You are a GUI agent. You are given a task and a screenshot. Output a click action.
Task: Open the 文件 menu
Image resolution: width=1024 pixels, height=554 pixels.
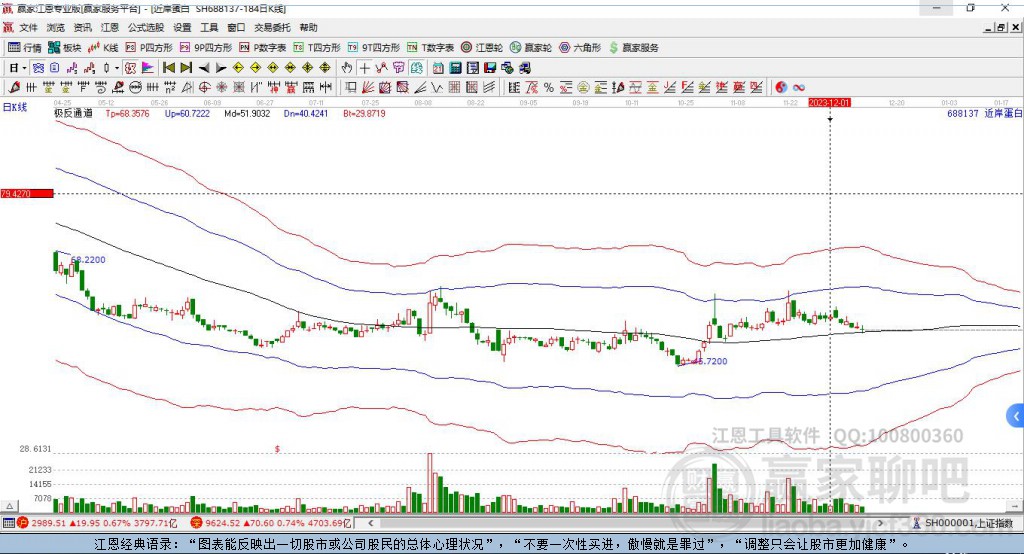tap(29, 27)
